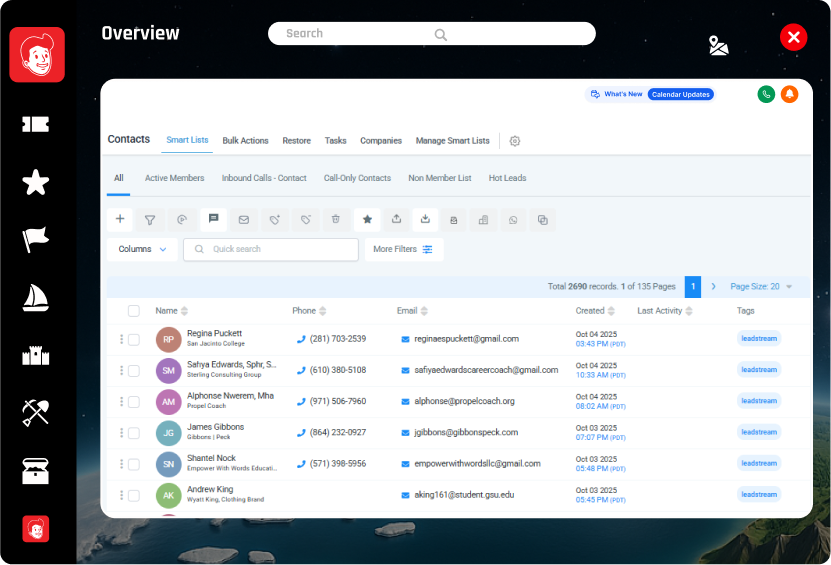Click the green phone dialer icon
This screenshot has height=565, width=831.
point(766,94)
